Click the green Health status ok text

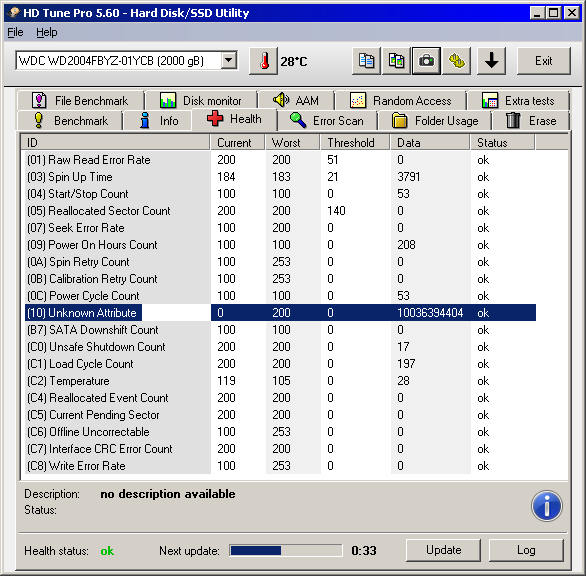coord(107,551)
